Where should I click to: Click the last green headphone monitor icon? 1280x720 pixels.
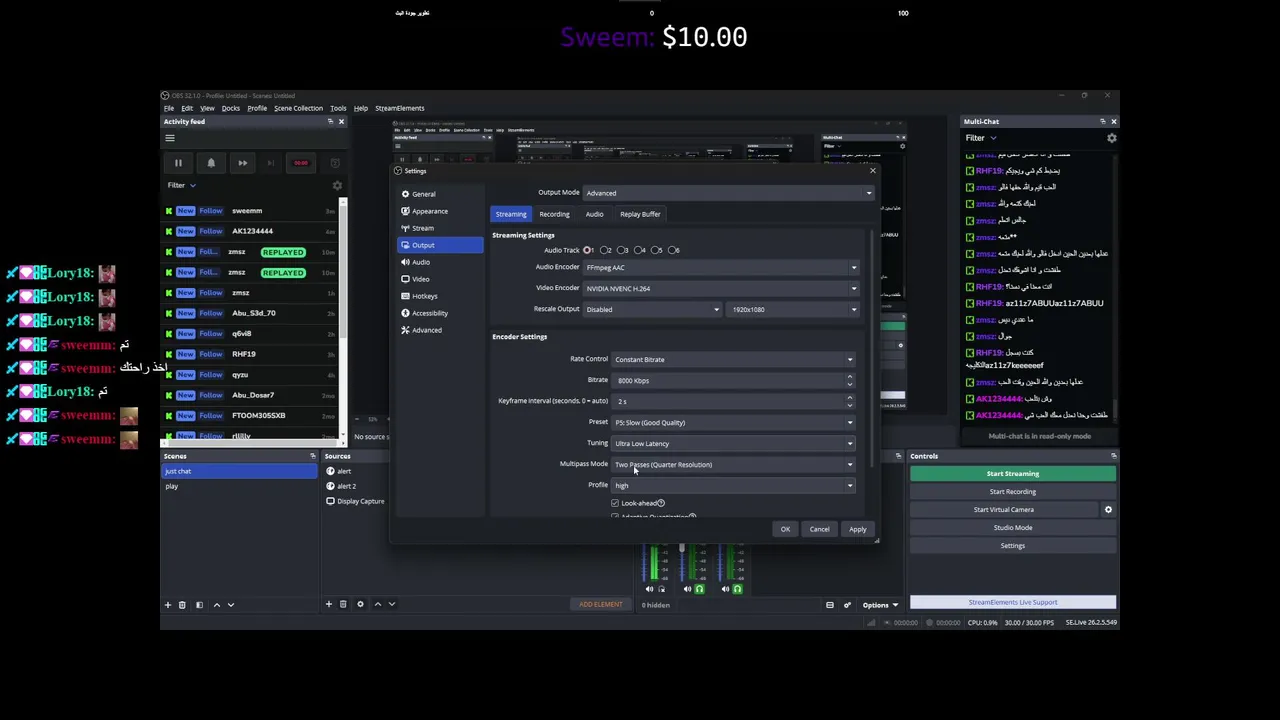[737, 589]
